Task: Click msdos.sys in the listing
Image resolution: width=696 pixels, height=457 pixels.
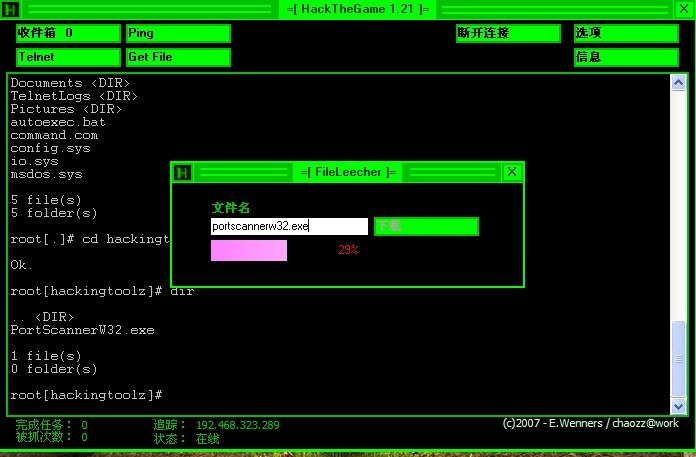Action: (46, 174)
